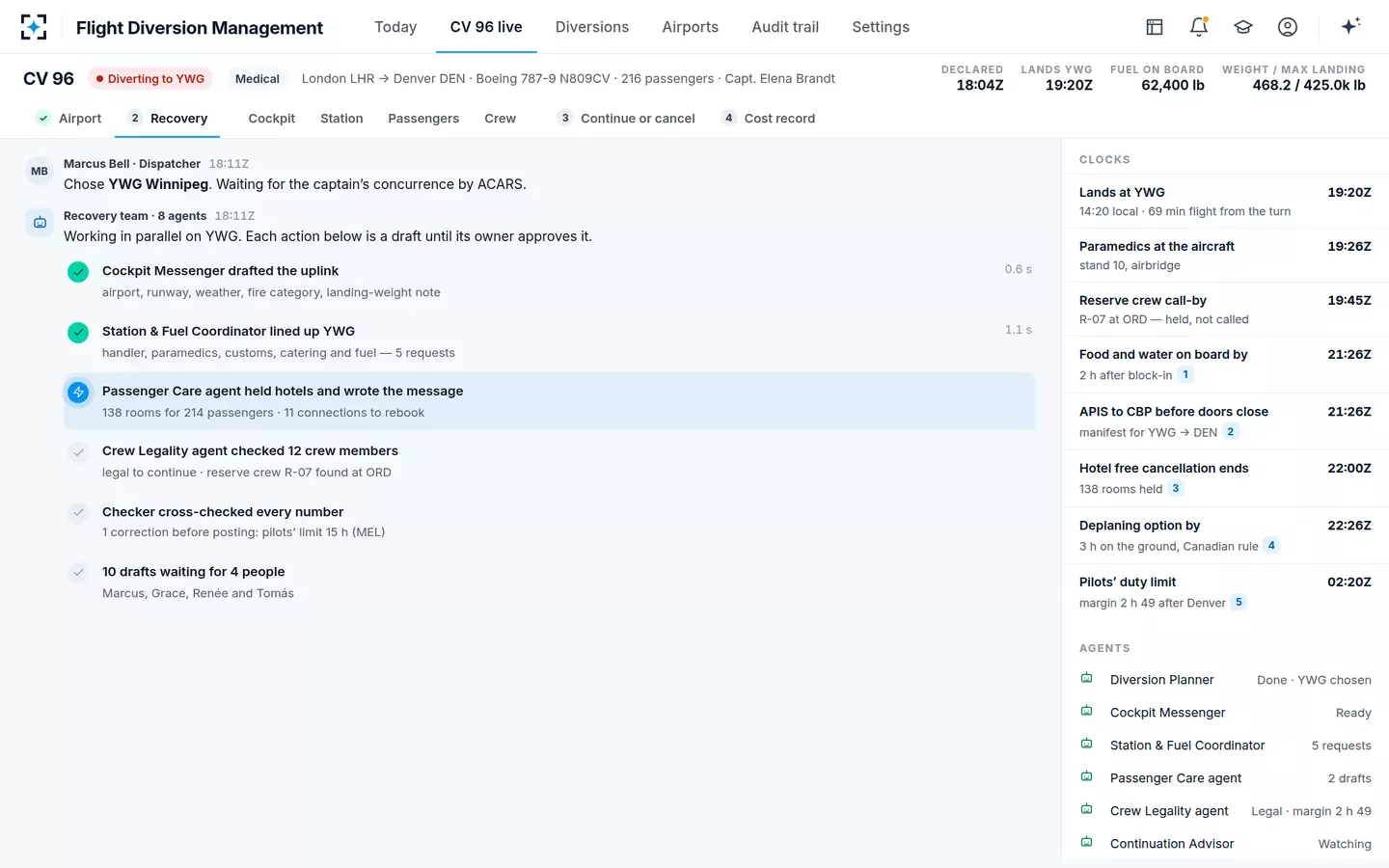The width and height of the screenshot is (1389, 868).
Task: Go to step 3 Continue or cancel
Action: pos(626,119)
